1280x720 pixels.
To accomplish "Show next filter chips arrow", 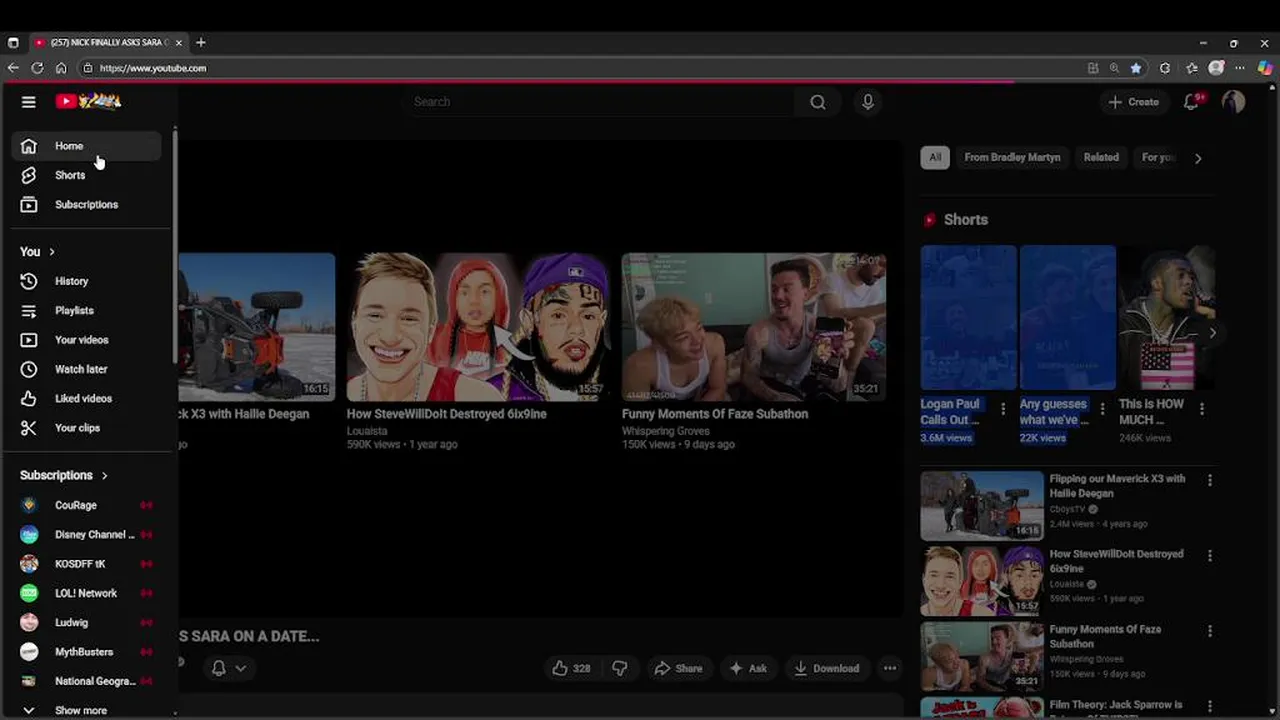I will [x=1198, y=158].
